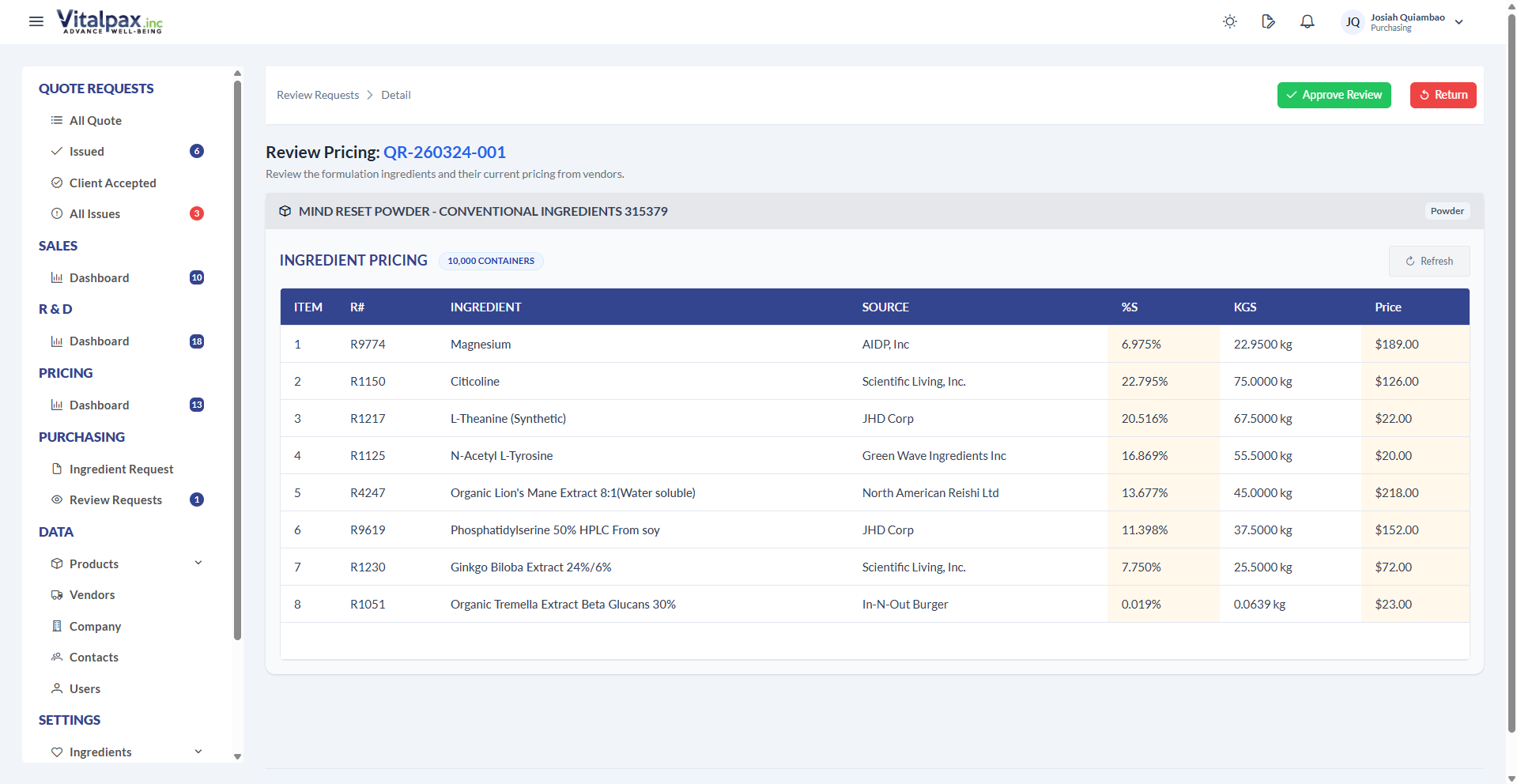
Task: Expand the Products submenu chevron
Action: 198,563
